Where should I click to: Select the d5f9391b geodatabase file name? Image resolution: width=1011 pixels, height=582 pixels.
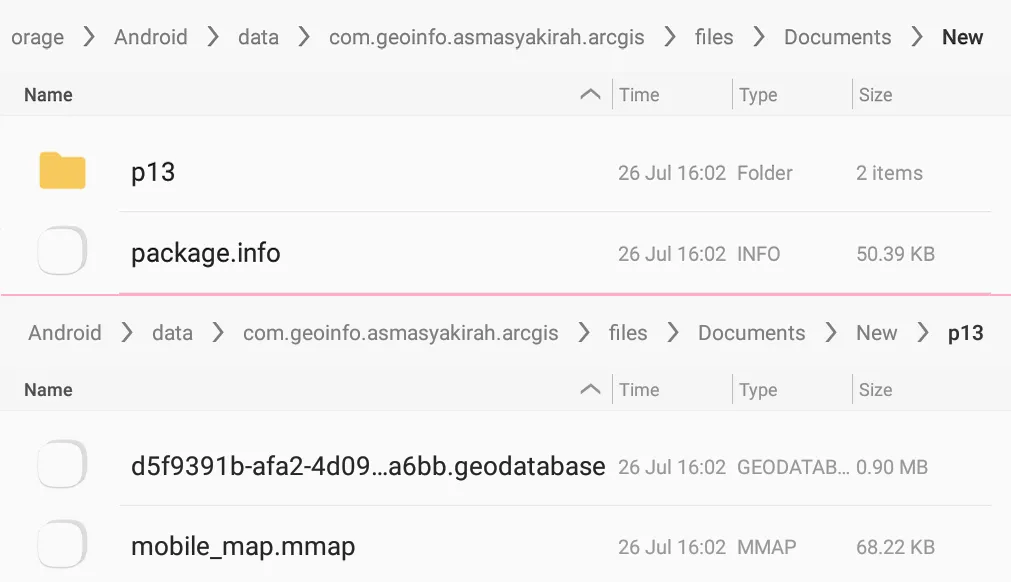tap(368, 466)
